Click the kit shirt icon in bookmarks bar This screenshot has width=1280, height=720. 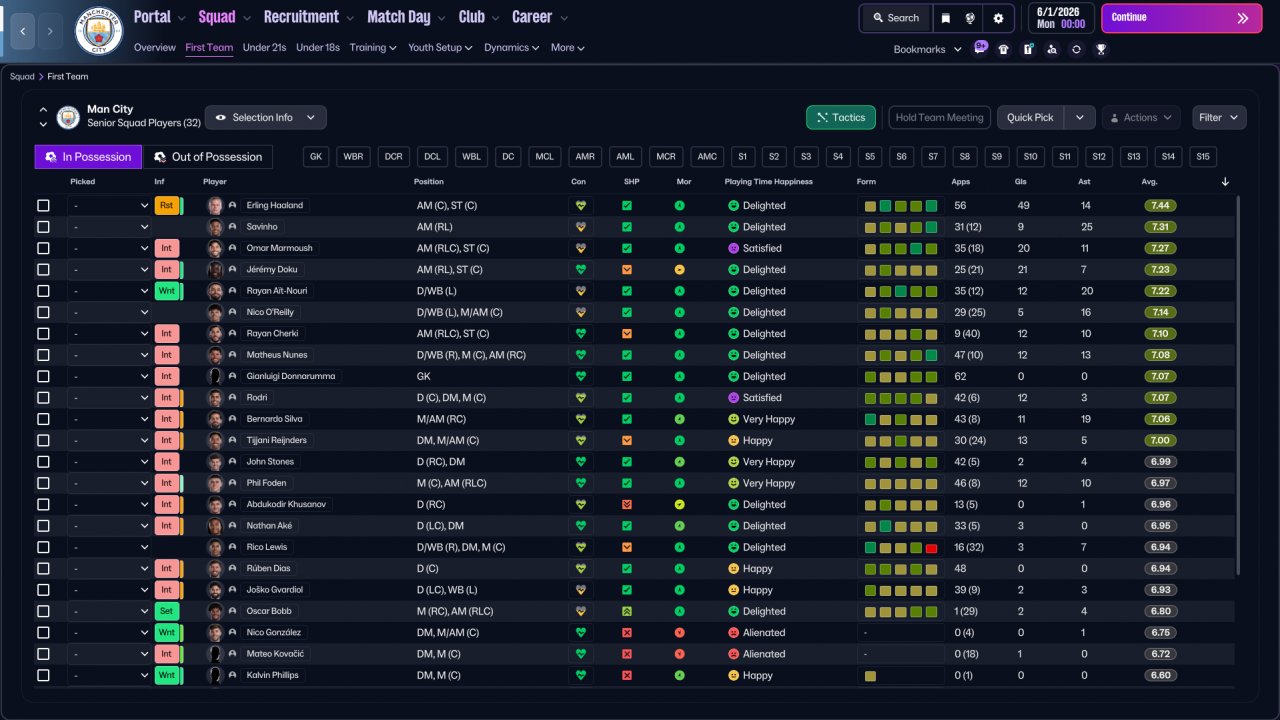[1004, 49]
